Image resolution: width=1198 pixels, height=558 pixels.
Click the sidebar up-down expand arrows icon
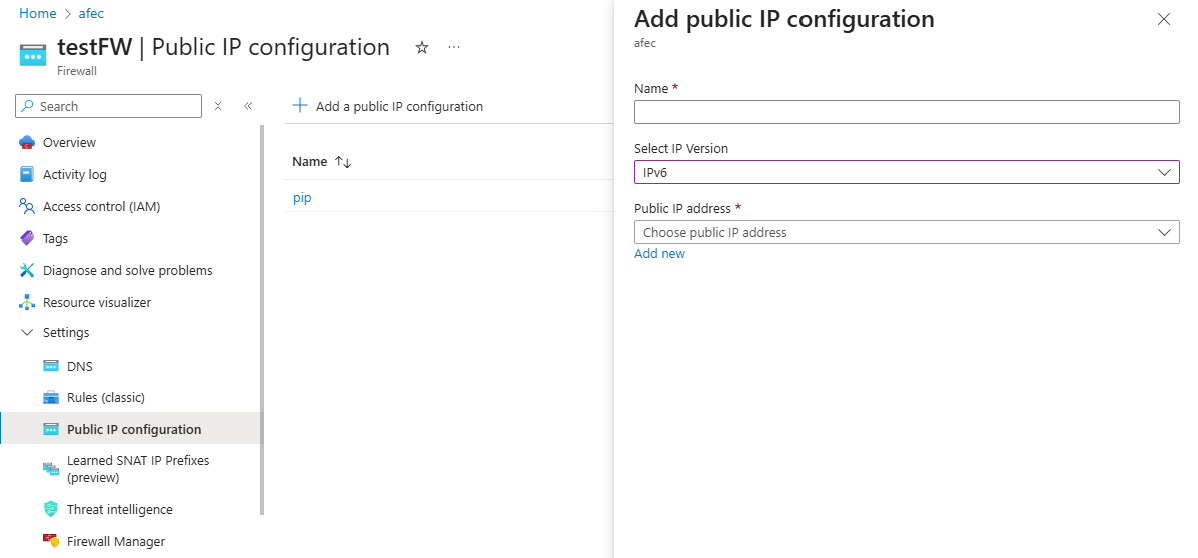pyautogui.click(x=218, y=106)
